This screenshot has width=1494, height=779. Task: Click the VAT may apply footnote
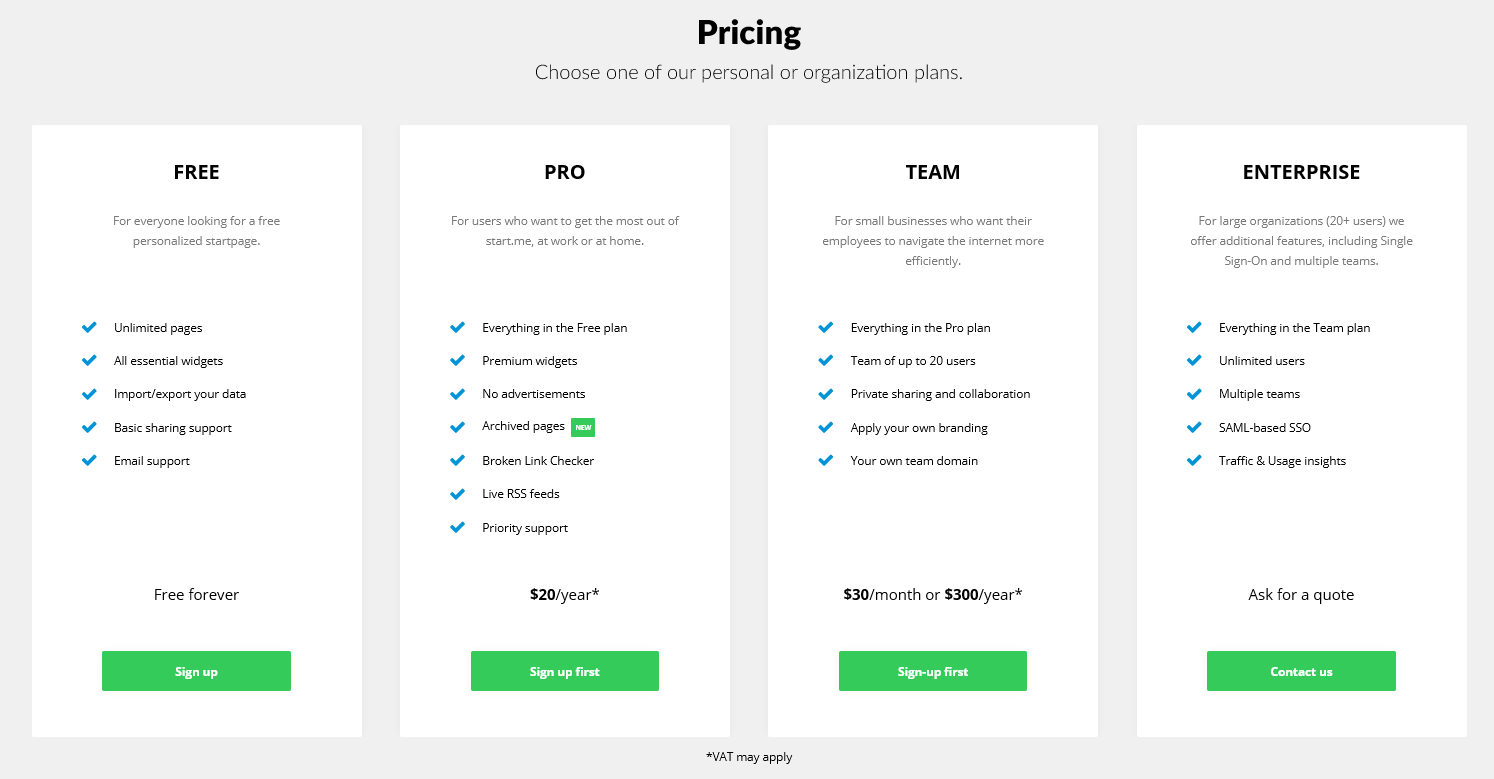click(x=748, y=757)
